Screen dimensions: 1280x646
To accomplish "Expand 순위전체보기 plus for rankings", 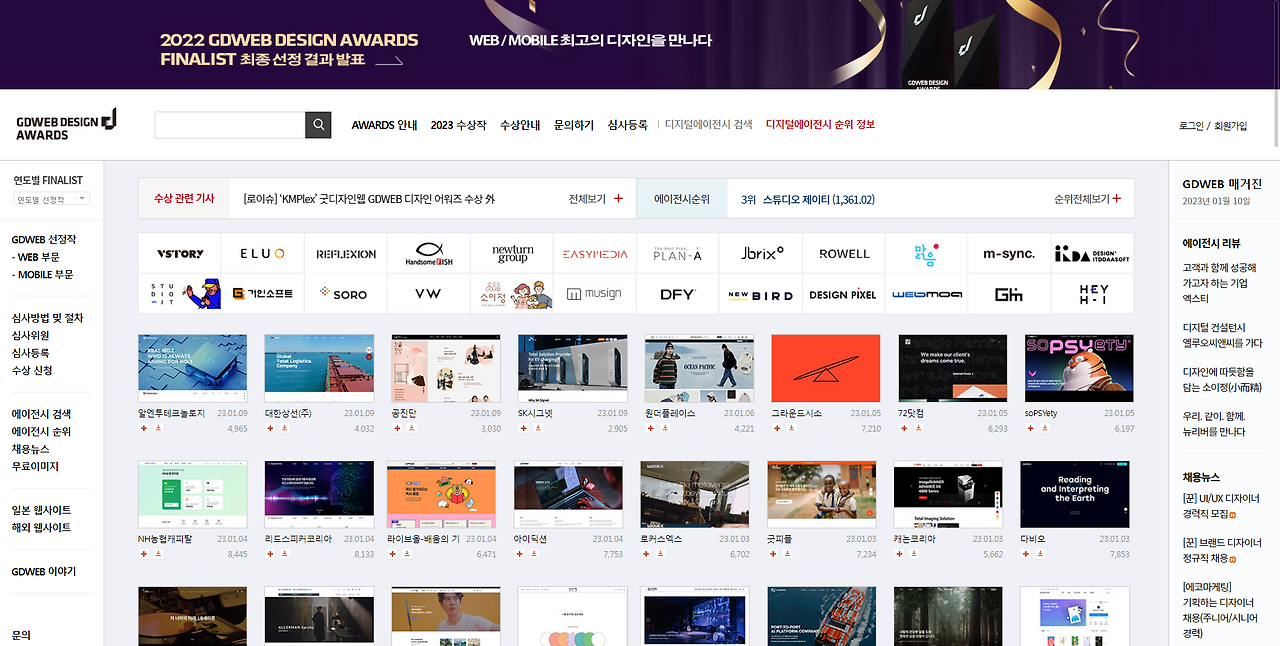I will [x=1116, y=199].
